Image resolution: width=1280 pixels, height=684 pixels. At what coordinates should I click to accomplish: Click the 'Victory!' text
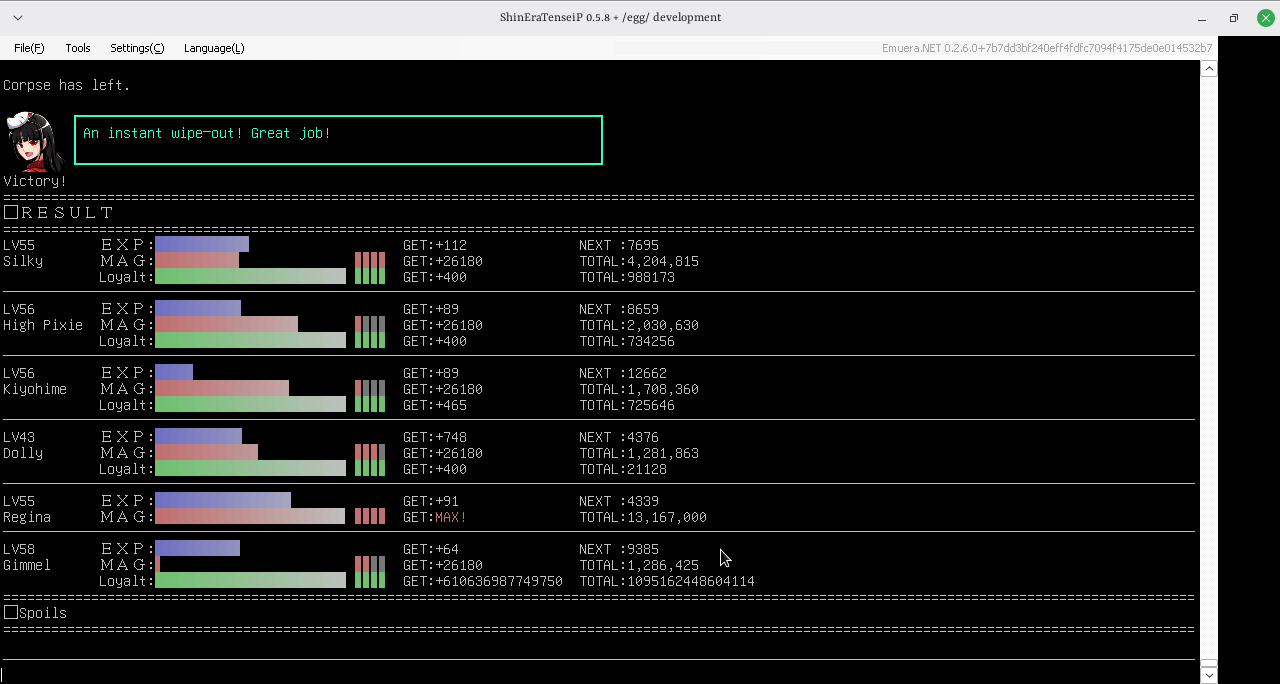click(x=35, y=181)
